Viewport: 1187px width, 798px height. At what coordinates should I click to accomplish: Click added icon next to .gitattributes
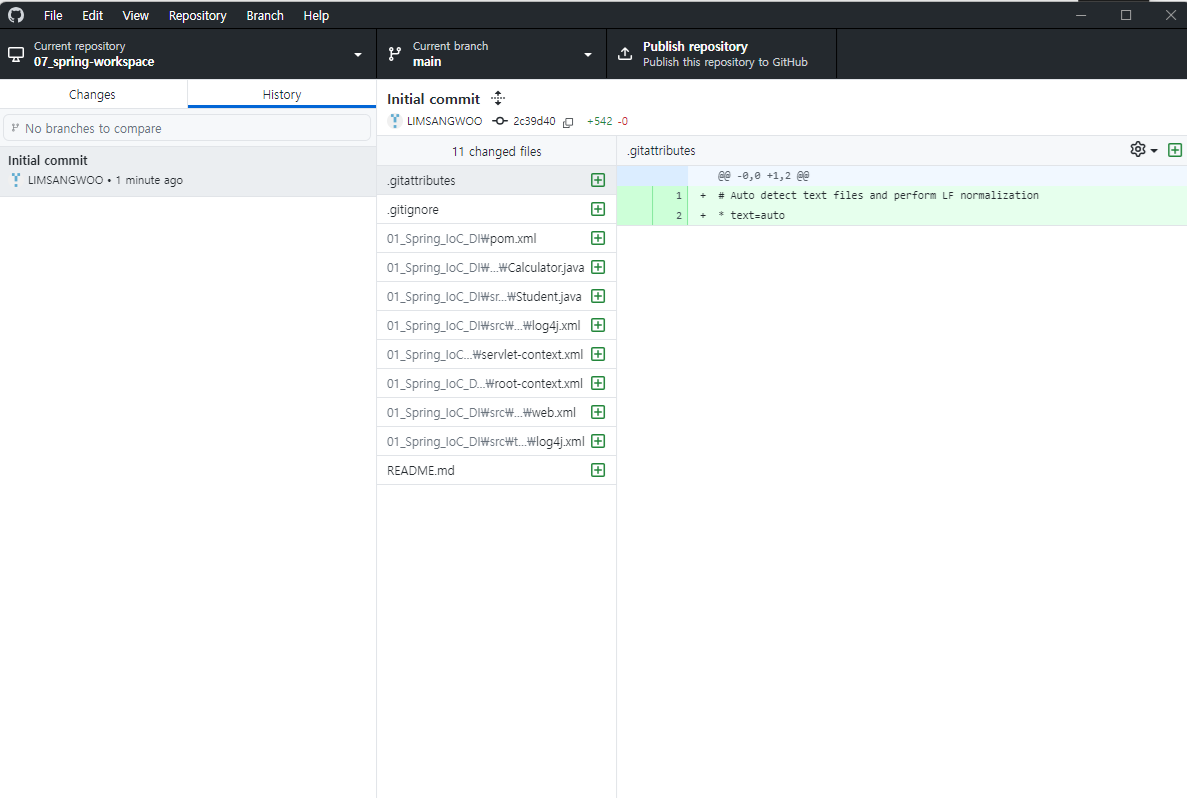598,180
